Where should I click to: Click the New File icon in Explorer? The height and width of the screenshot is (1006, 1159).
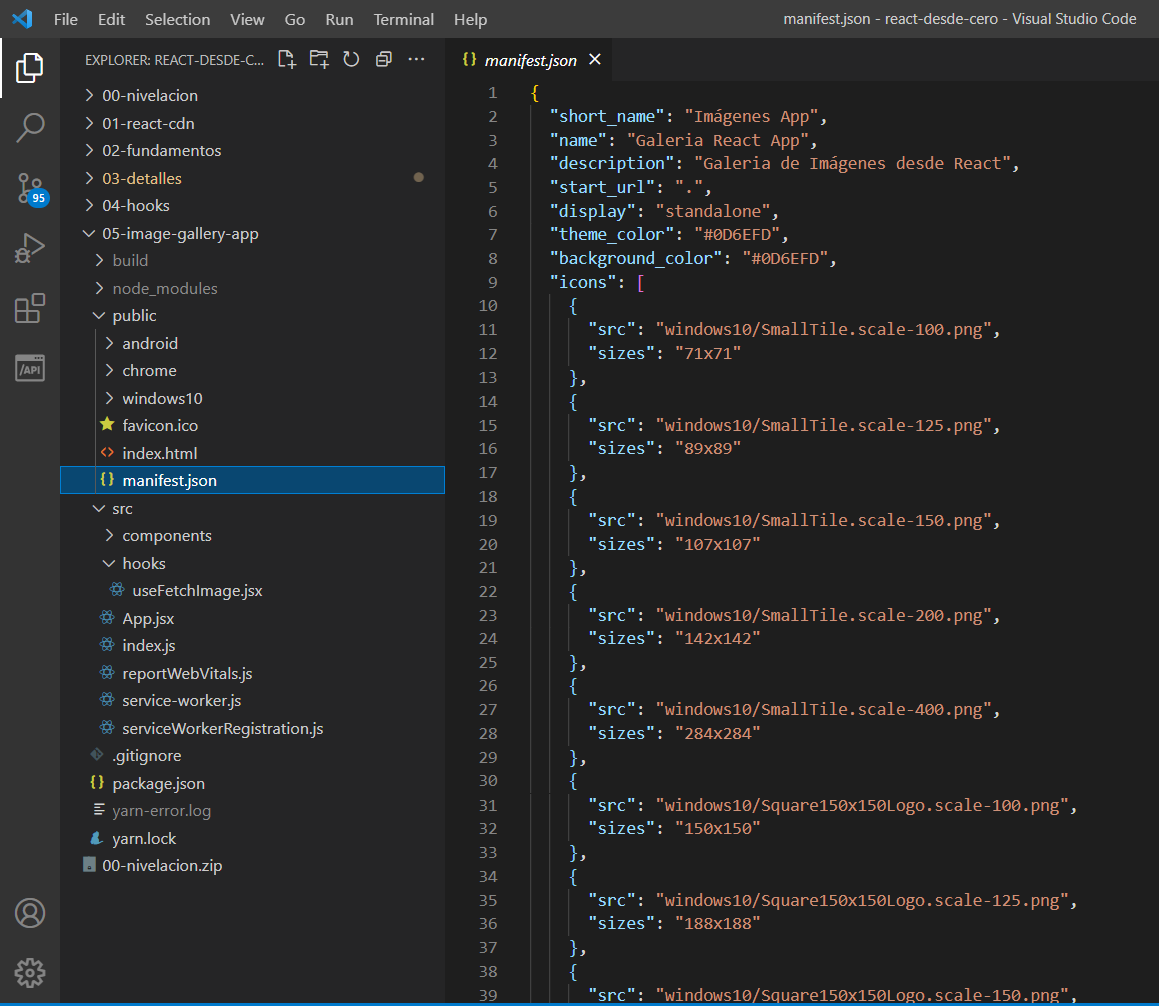tap(287, 60)
